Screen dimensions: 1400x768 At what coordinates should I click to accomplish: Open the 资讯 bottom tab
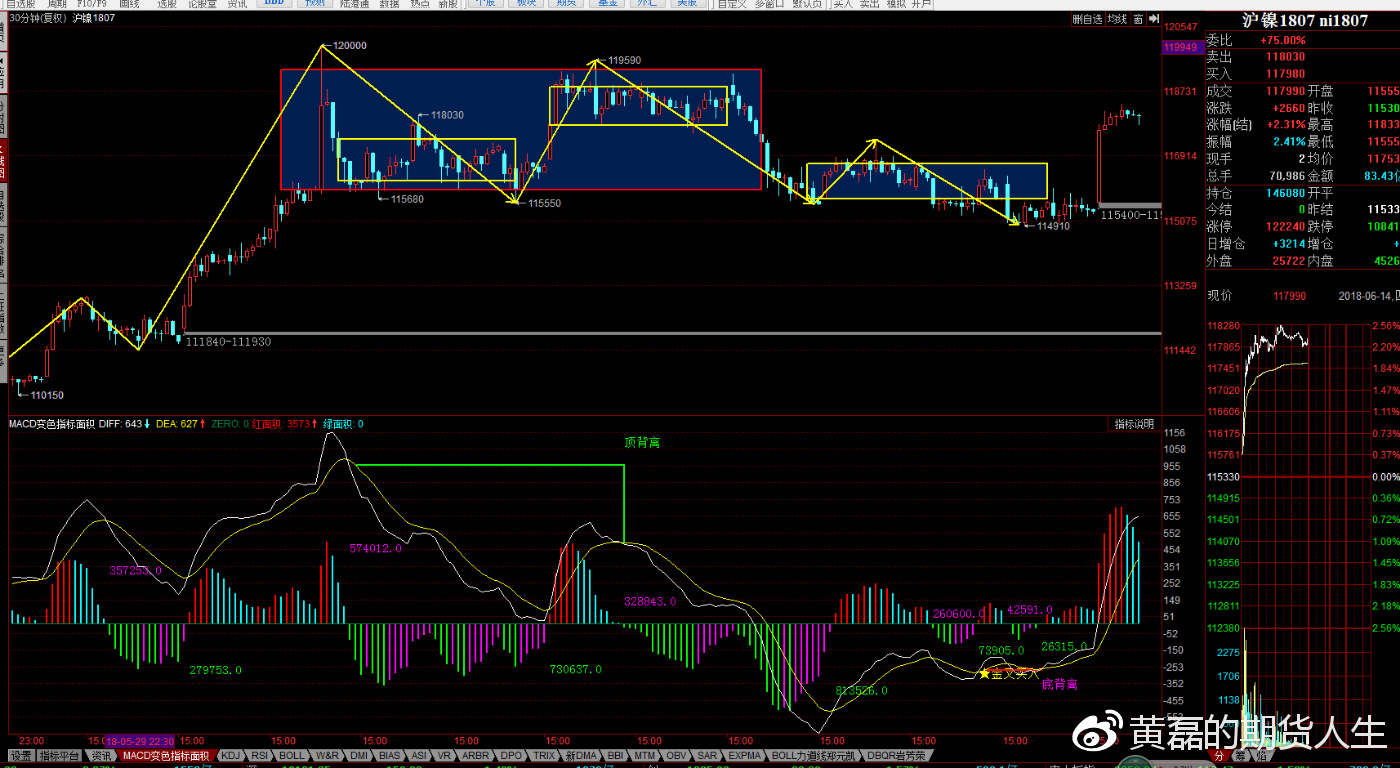pyautogui.click(x=101, y=754)
